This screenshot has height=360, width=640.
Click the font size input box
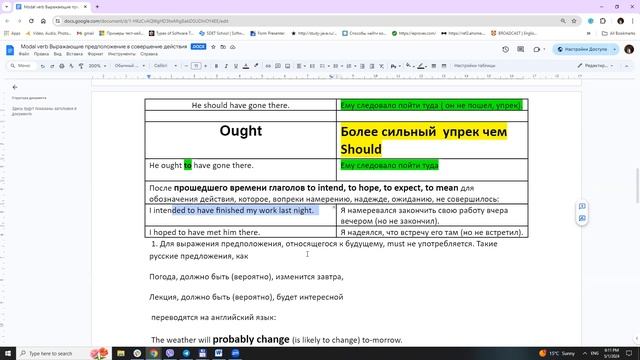point(196,66)
